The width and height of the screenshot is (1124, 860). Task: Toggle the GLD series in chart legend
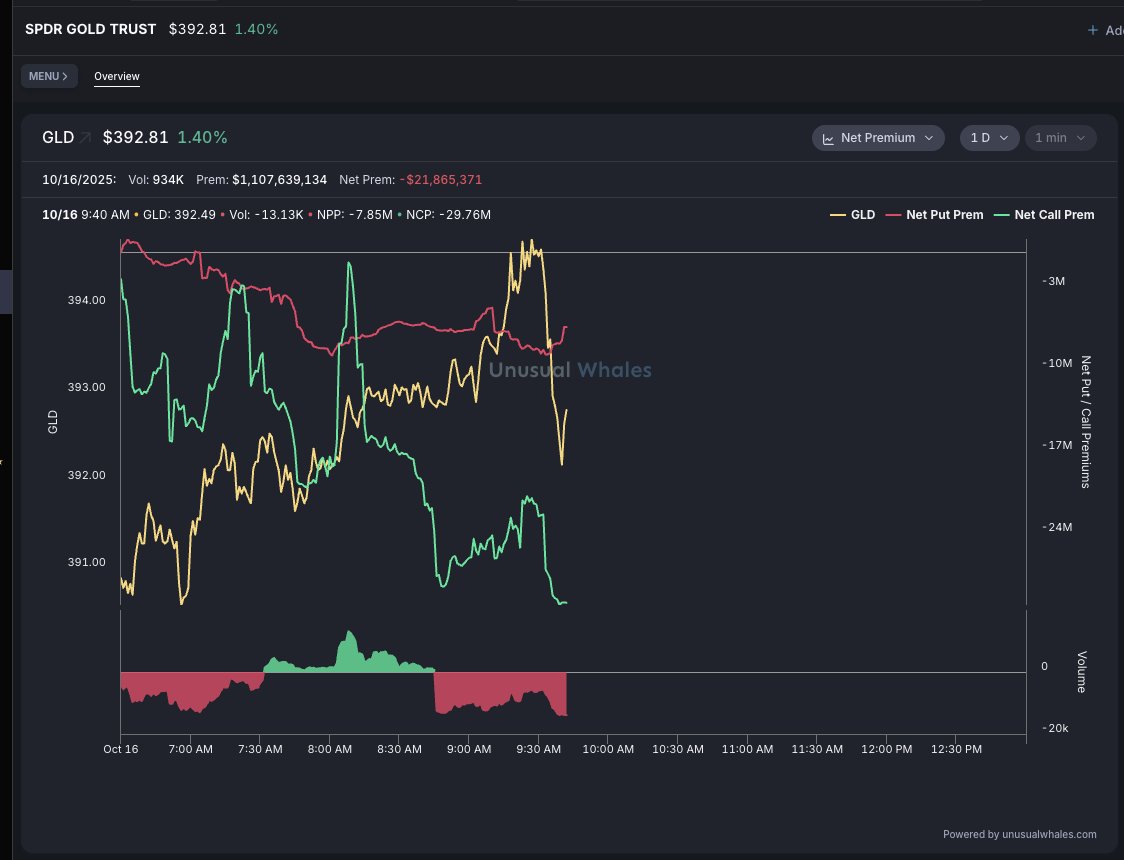[856, 215]
